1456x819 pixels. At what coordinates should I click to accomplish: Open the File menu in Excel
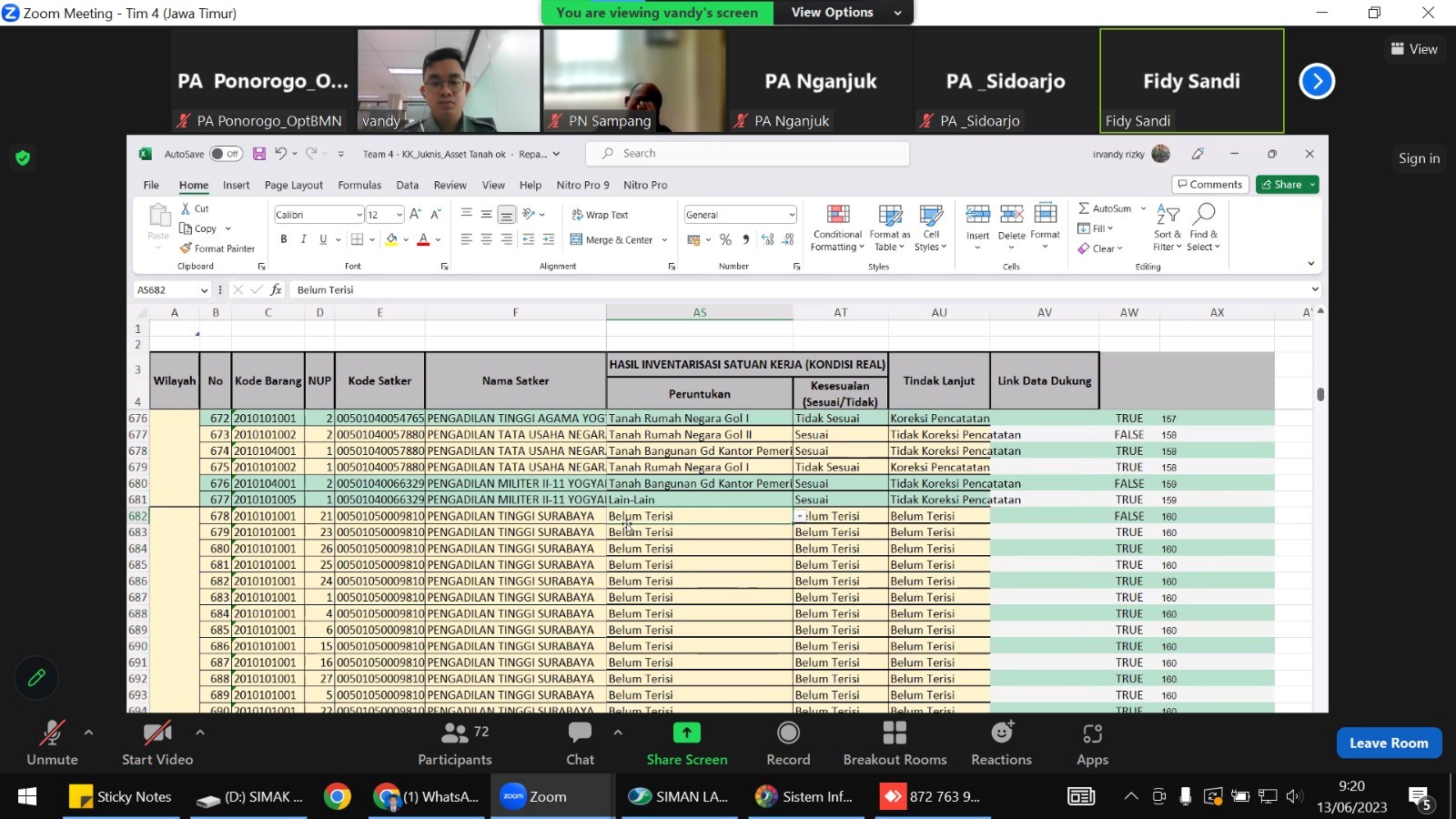click(151, 185)
